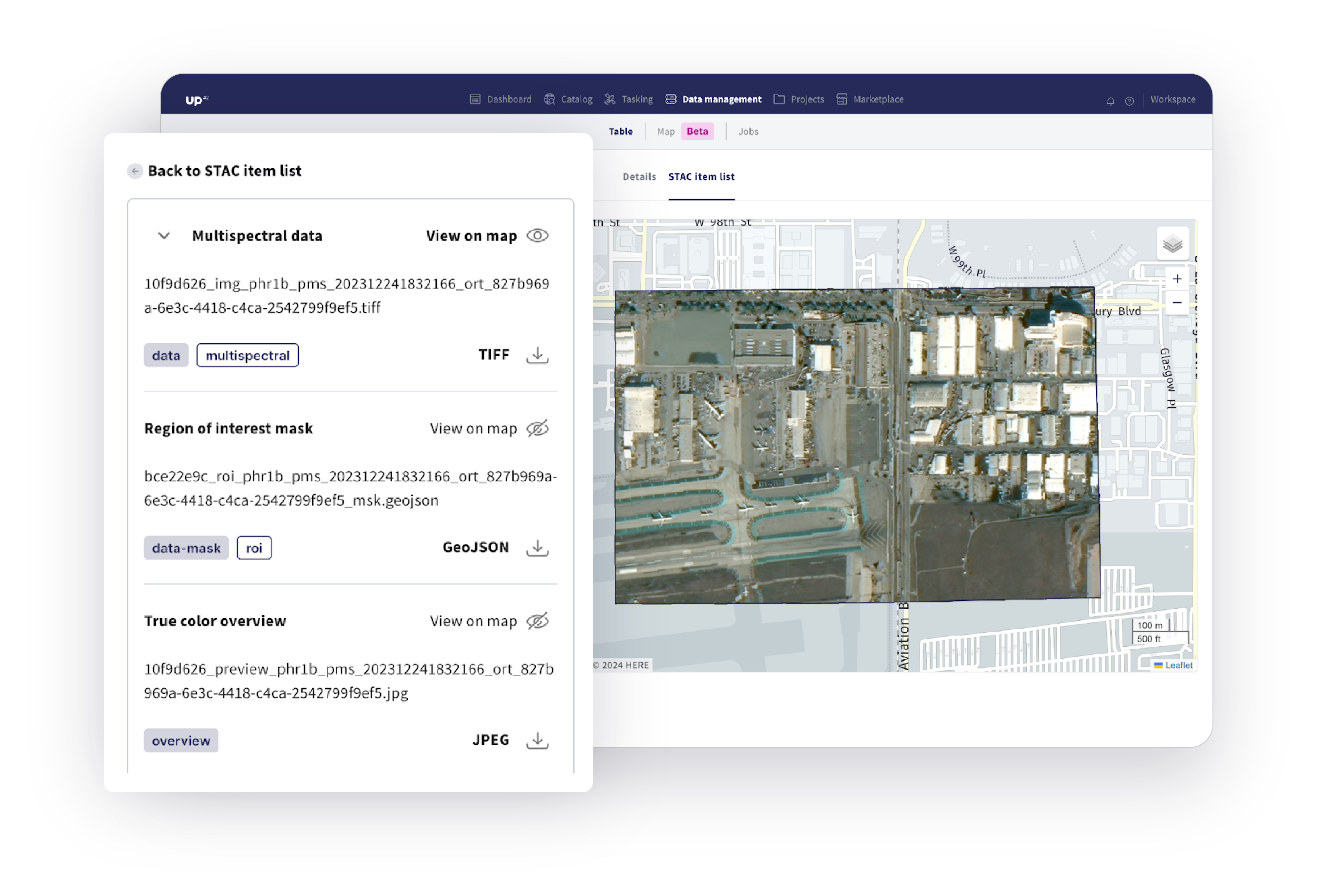Click View on map for Multispectral data
The image size is (1317, 896).
click(471, 236)
